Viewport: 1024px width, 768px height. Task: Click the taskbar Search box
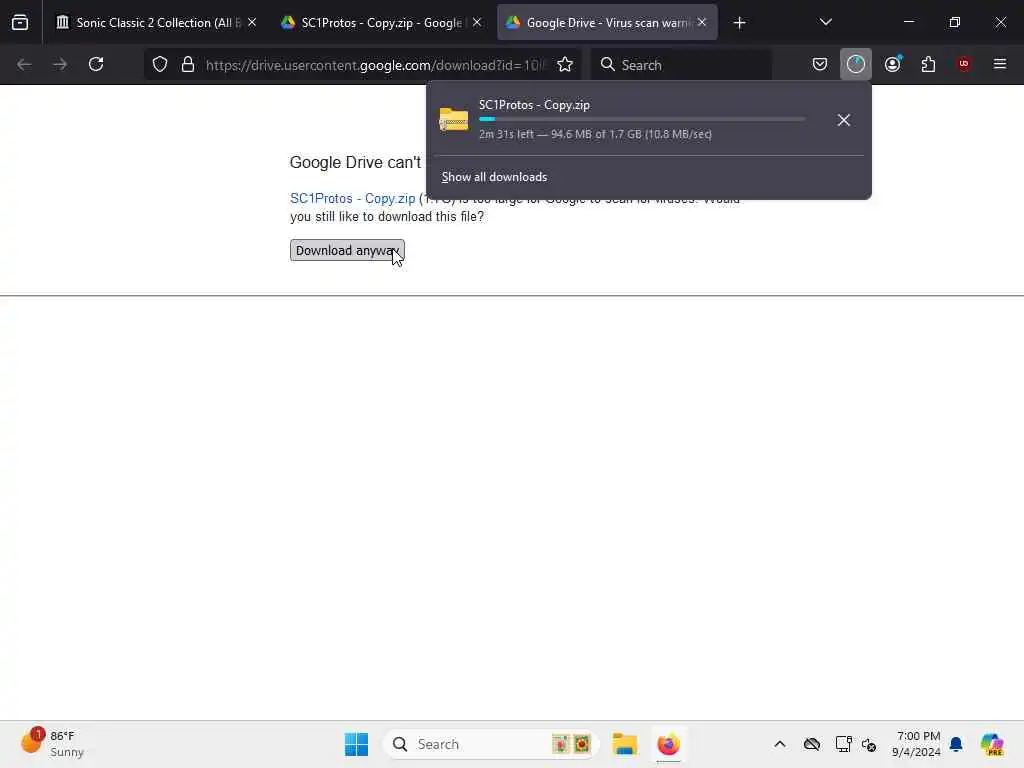(x=491, y=744)
